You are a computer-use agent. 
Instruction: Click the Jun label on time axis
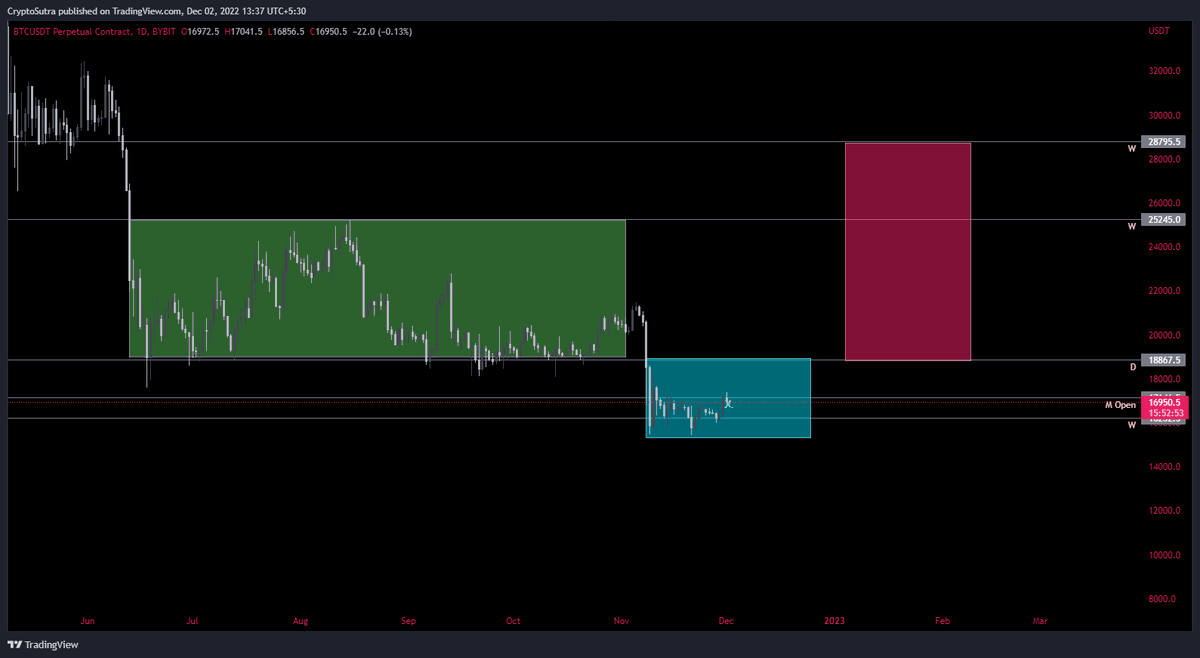88,621
